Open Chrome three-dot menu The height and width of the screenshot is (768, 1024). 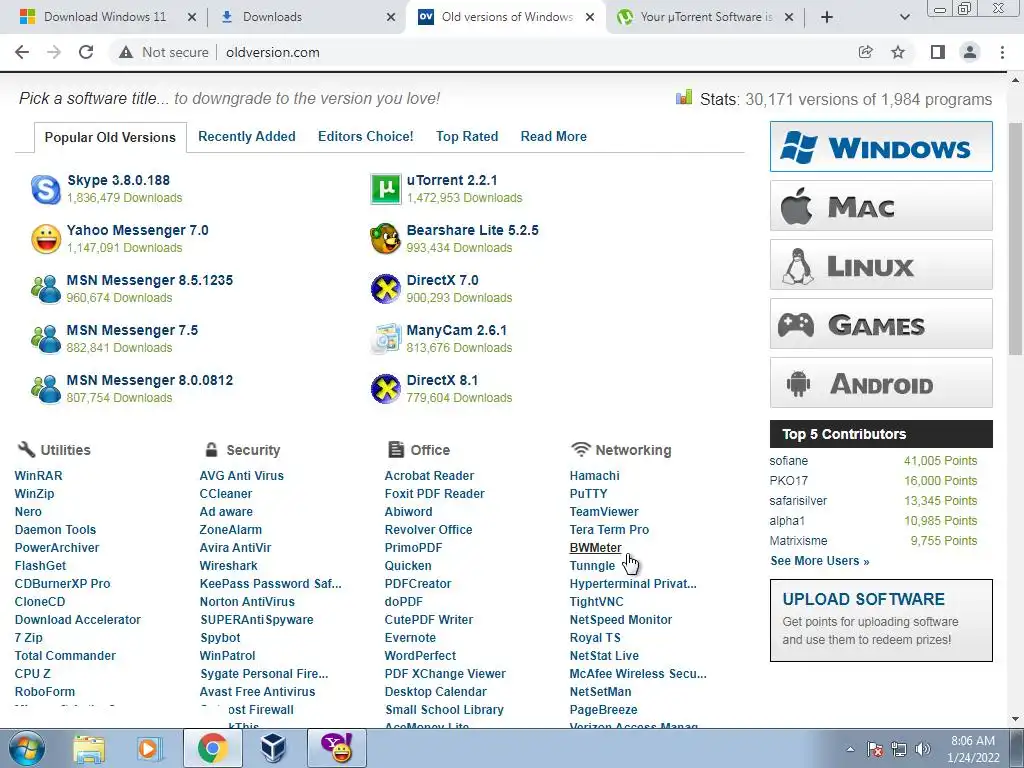coord(1002,52)
